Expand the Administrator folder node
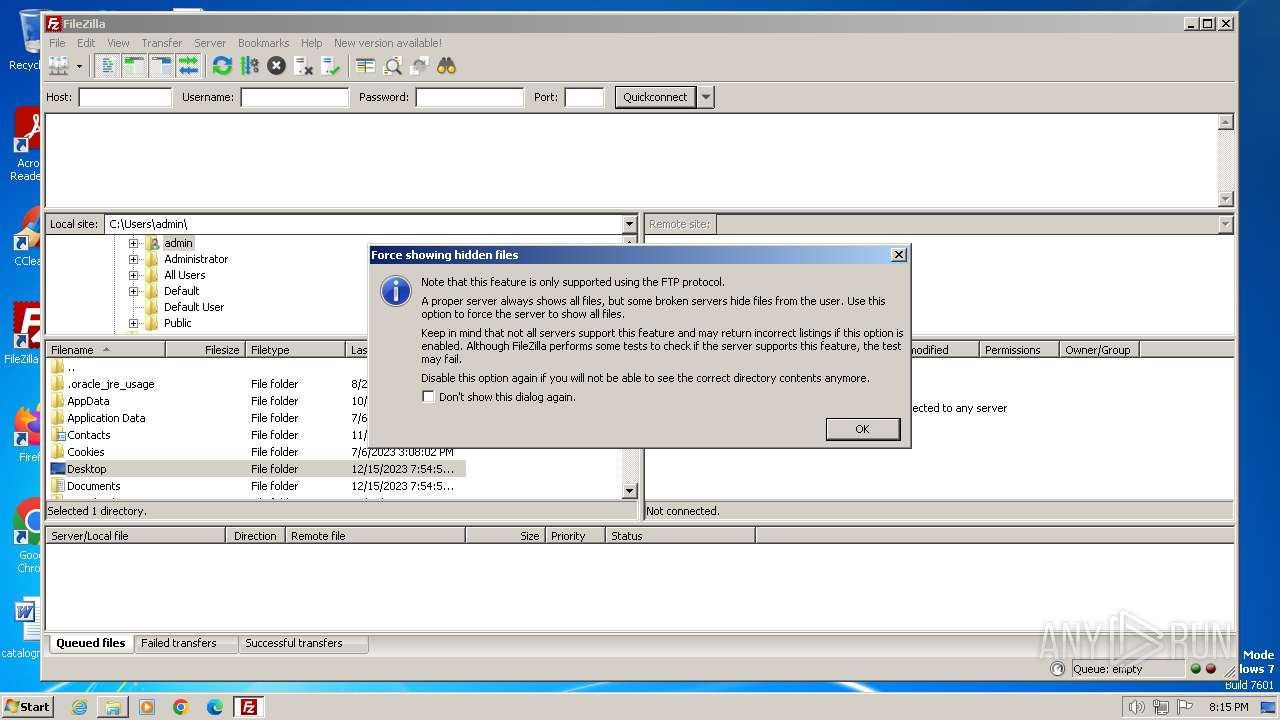The height and width of the screenshot is (720, 1280). click(x=133, y=259)
